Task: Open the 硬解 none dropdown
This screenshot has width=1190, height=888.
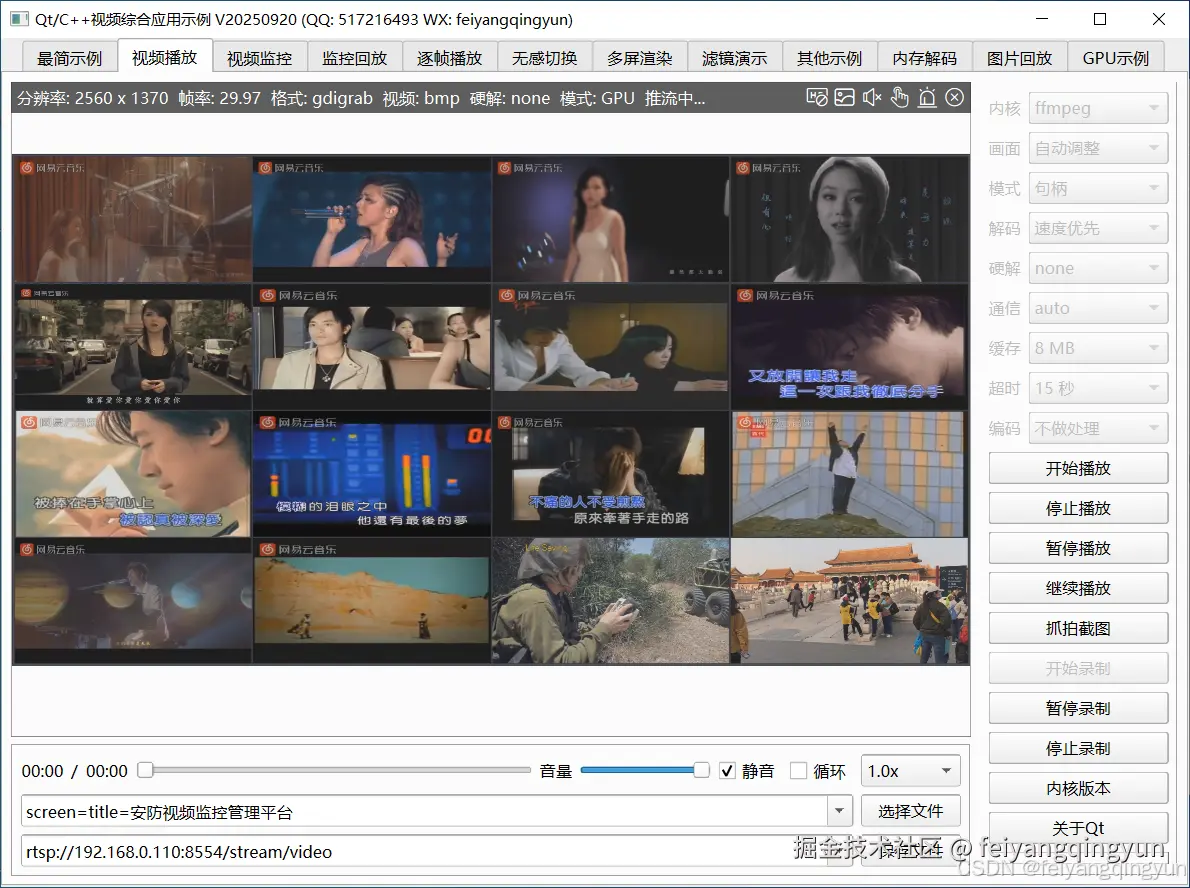Action: (x=1098, y=268)
